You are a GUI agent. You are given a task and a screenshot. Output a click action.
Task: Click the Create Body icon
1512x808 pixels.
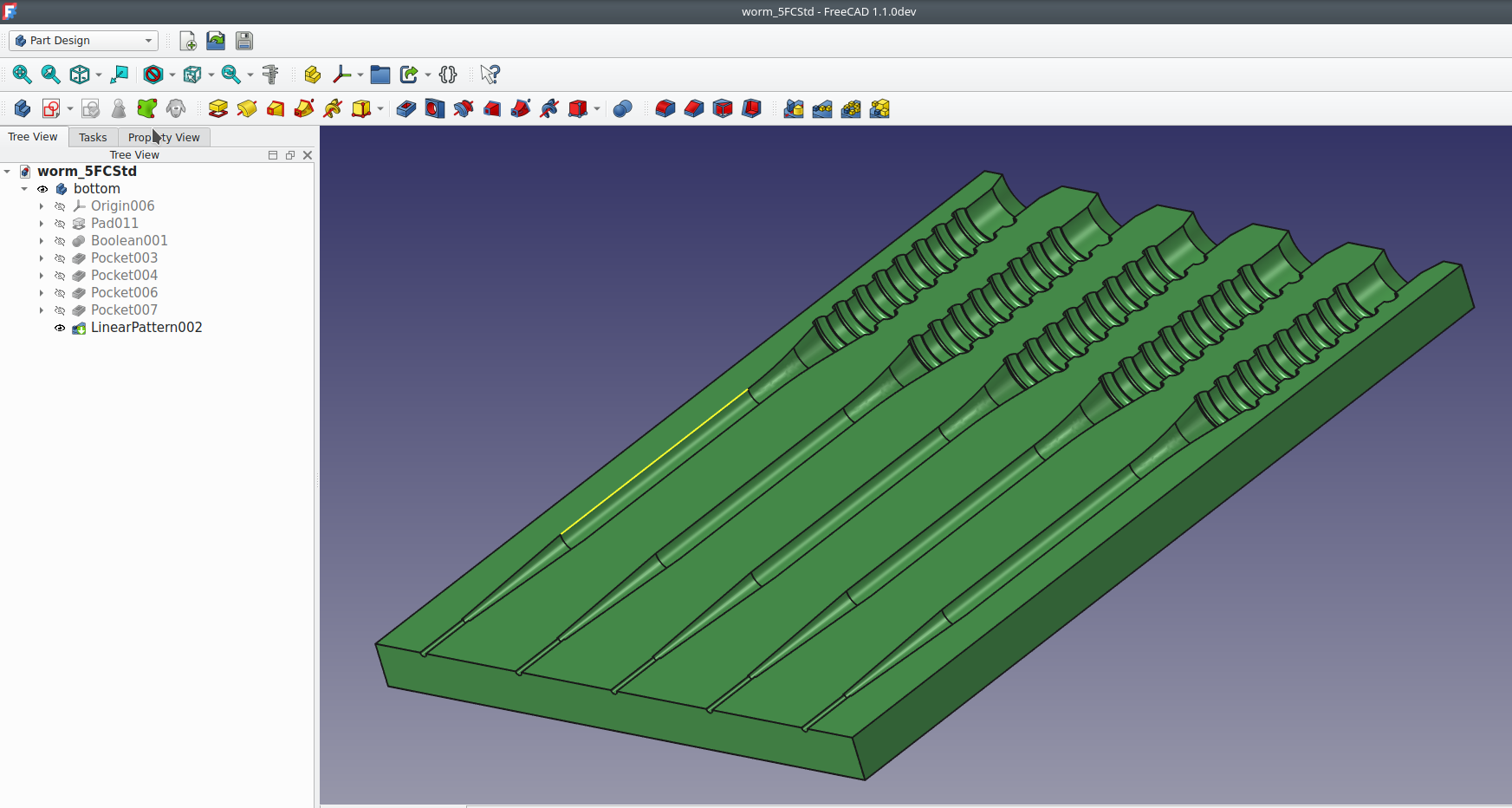point(23,108)
